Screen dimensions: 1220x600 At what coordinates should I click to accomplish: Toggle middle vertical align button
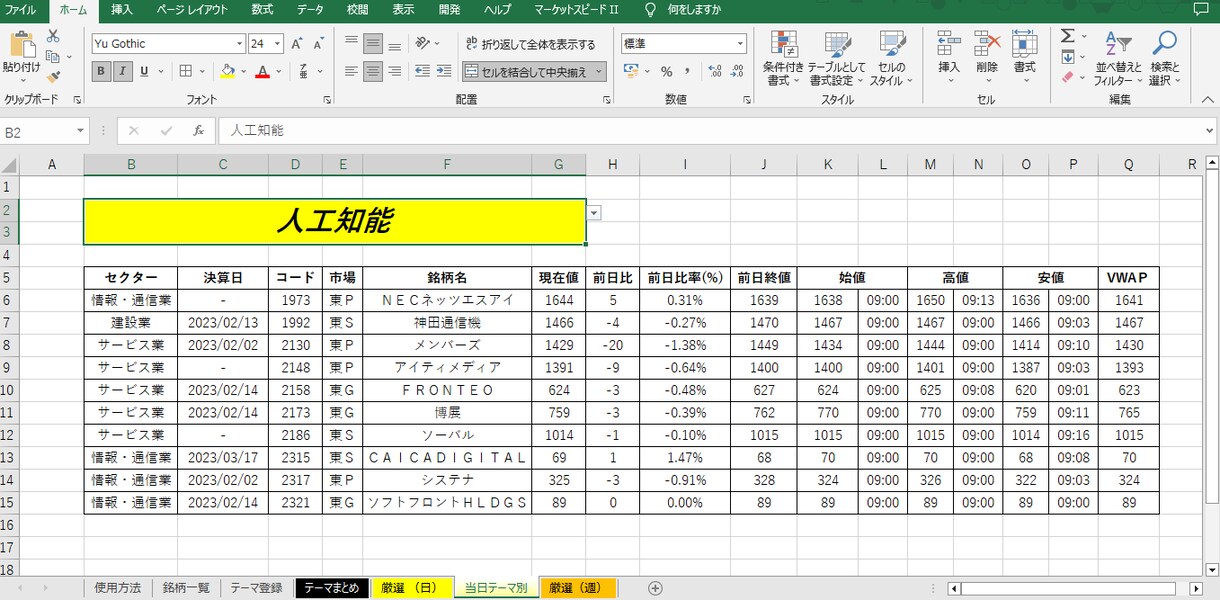click(x=373, y=43)
